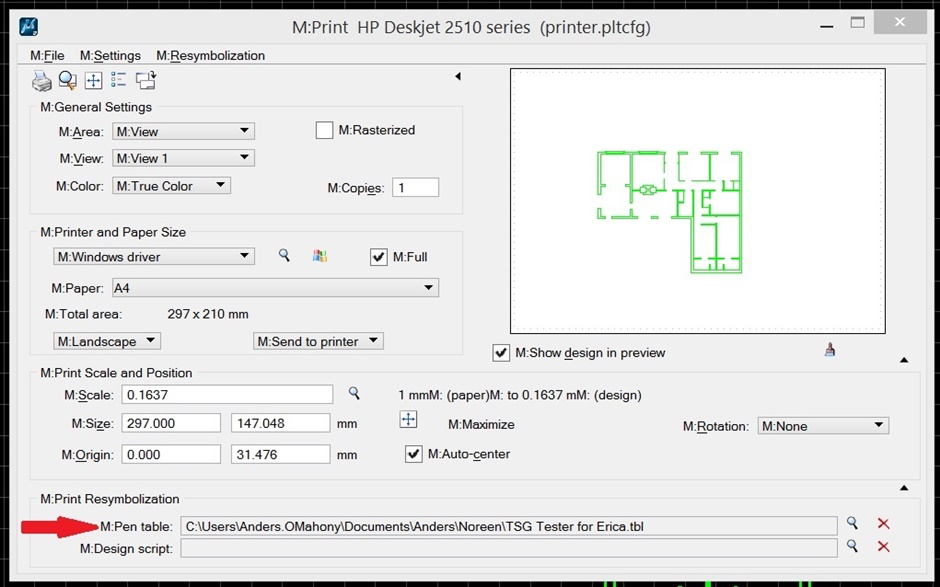Screen dimensions: 940x587
Task: Click the empty Design script field
Action: 509,548
